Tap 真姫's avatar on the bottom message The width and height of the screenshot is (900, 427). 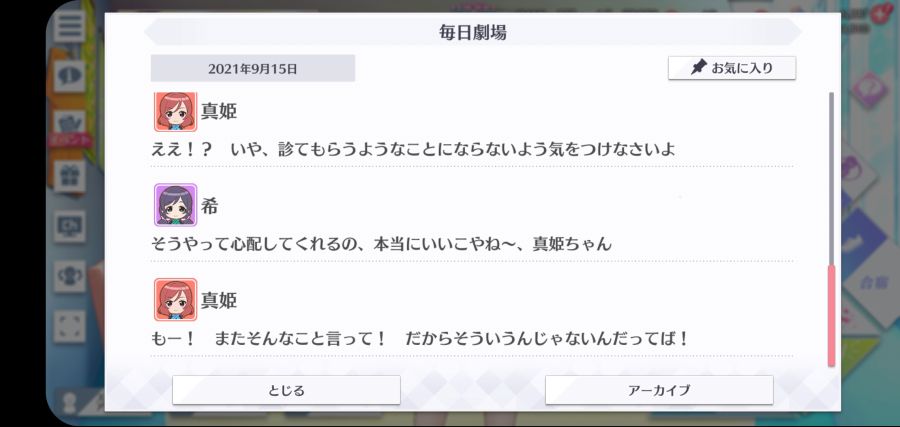[x=176, y=300]
